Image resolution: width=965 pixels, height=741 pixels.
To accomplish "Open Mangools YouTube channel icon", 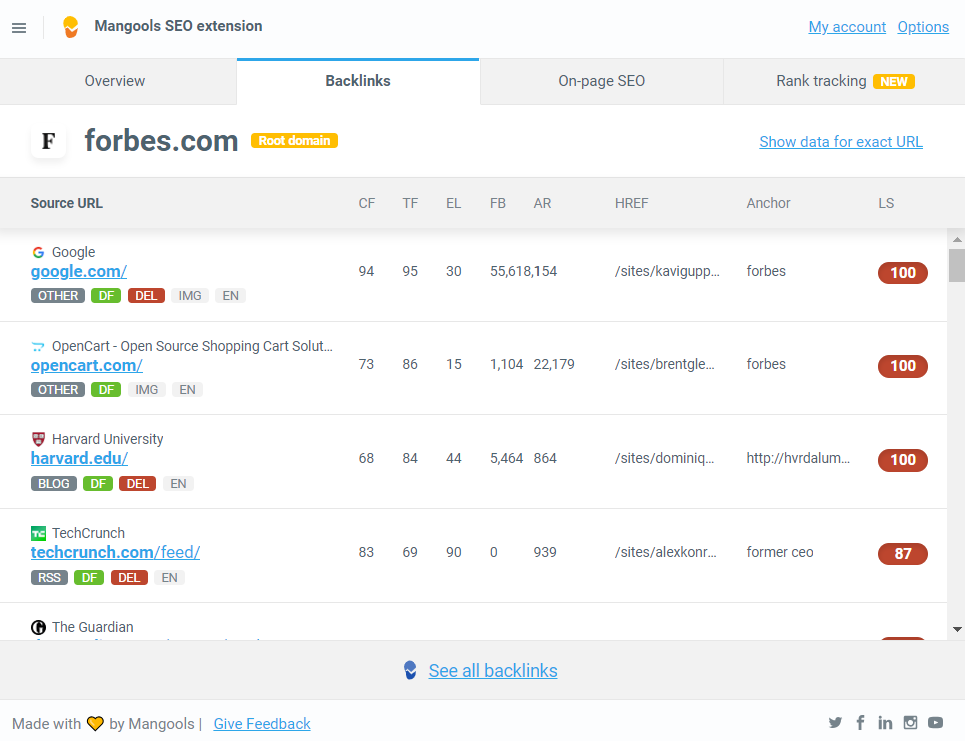I will pos(935,723).
